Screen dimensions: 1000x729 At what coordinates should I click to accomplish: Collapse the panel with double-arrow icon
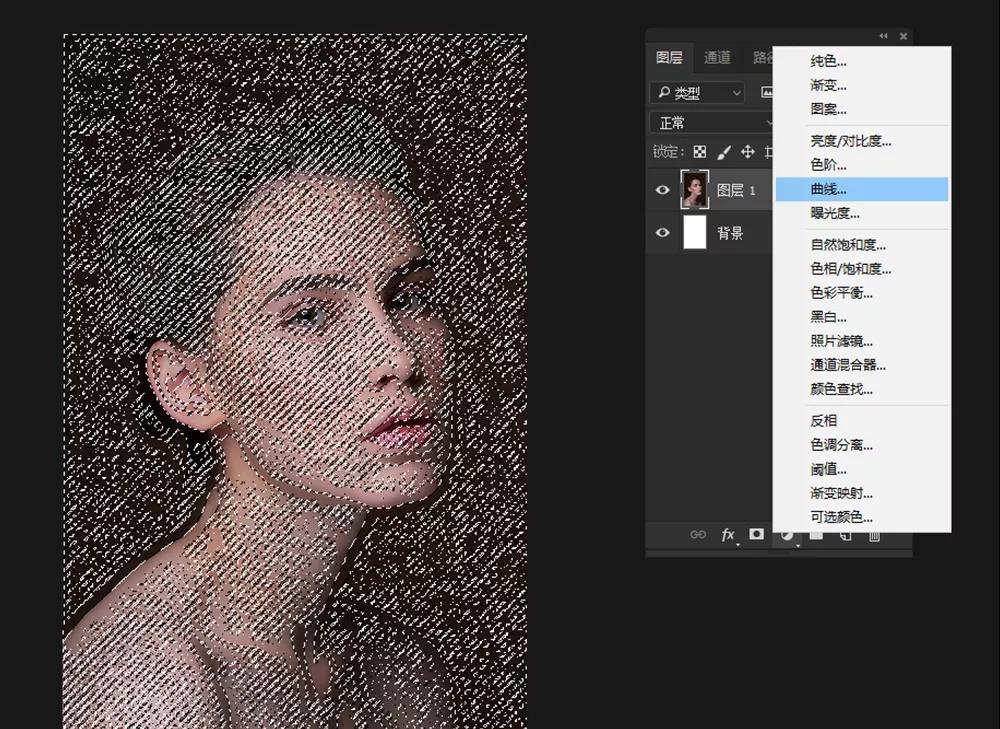click(883, 36)
